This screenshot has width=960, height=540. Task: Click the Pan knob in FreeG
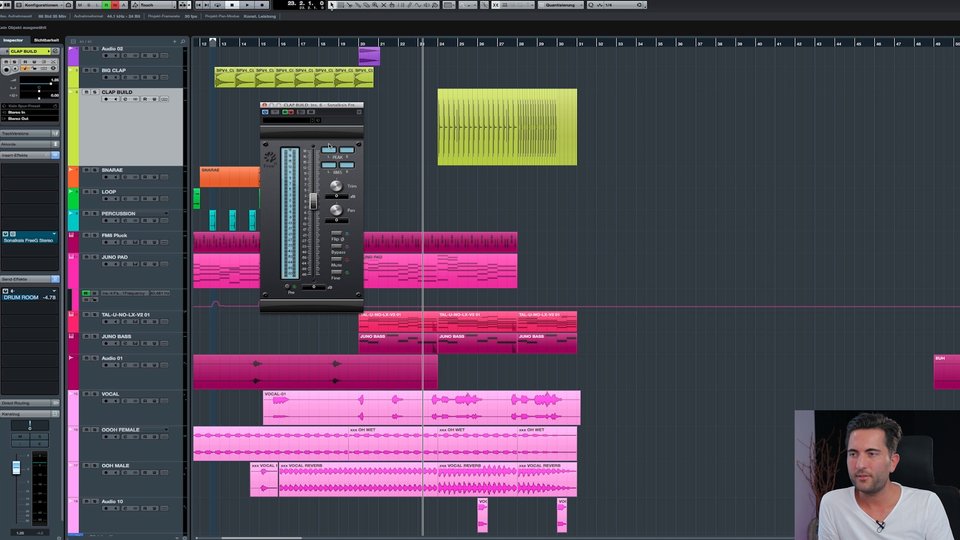click(336, 210)
